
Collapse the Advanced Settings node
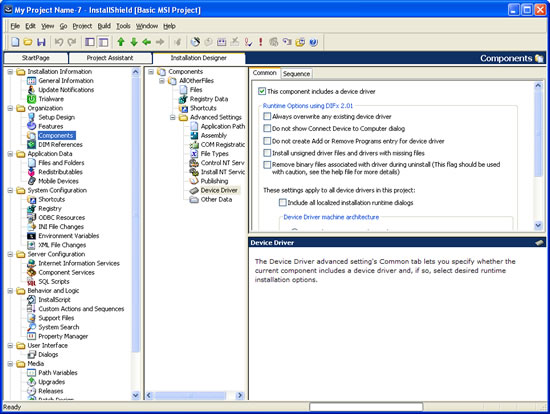[173, 117]
